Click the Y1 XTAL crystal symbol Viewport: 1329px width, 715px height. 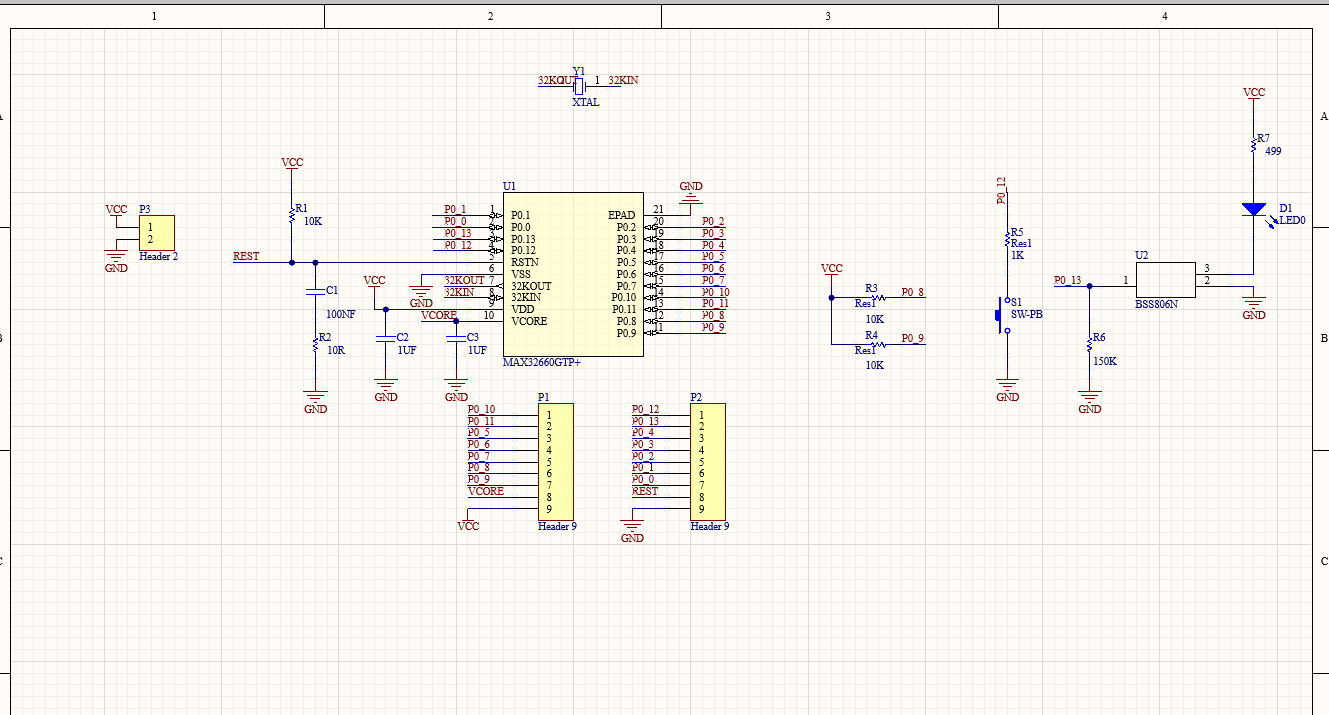(x=579, y=85)
